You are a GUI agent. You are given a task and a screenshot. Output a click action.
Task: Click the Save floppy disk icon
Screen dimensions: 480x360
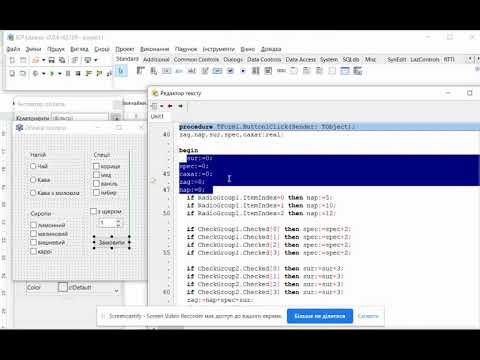pos(52,60)
